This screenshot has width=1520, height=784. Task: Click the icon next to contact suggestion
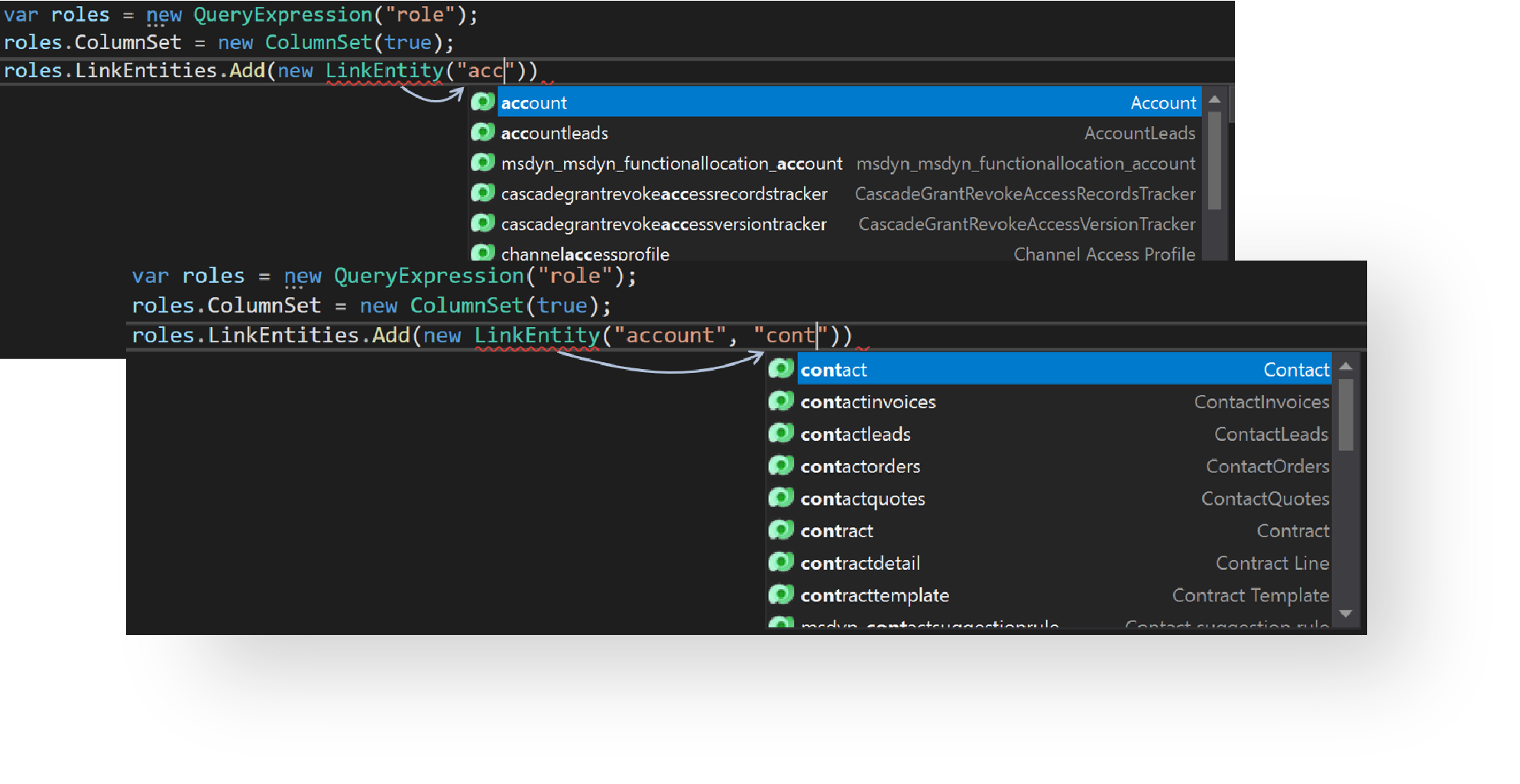click(x=781, y=369)
